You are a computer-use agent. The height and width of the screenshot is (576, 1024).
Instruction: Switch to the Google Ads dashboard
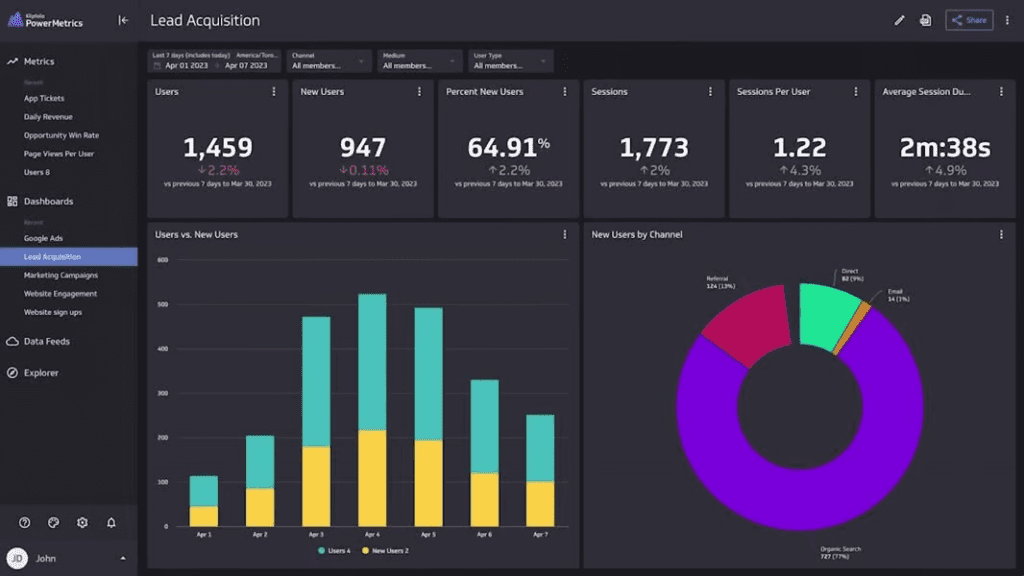(44, 238)
